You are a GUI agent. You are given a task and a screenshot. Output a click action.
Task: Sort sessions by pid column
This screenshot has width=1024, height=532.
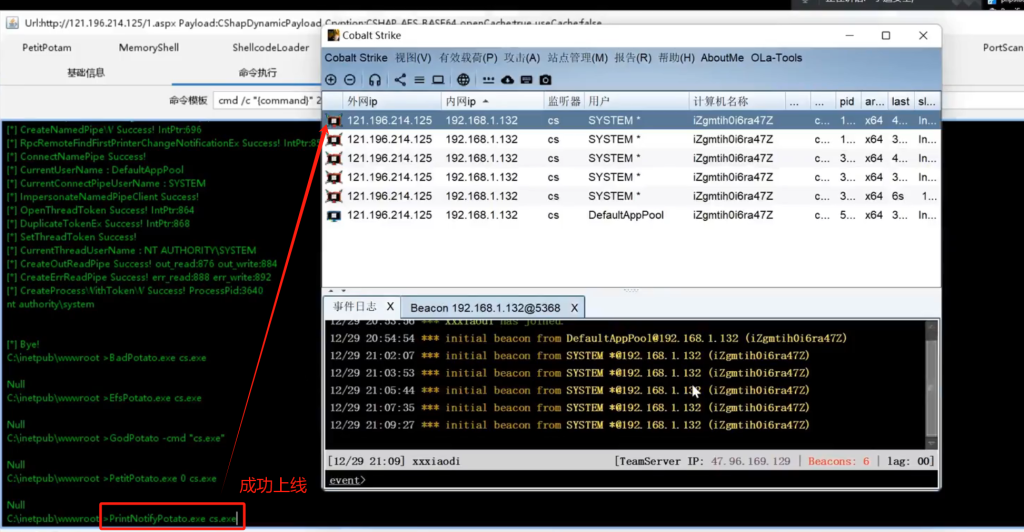[847, 101]
